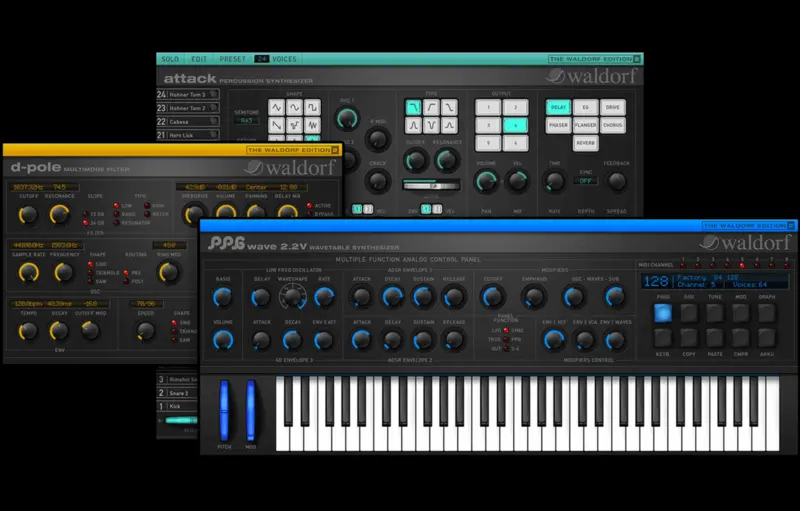This screenshot has height=511, width=800.
Task: Click the DIGI button on PPG Wave
Action: [689, 313]
